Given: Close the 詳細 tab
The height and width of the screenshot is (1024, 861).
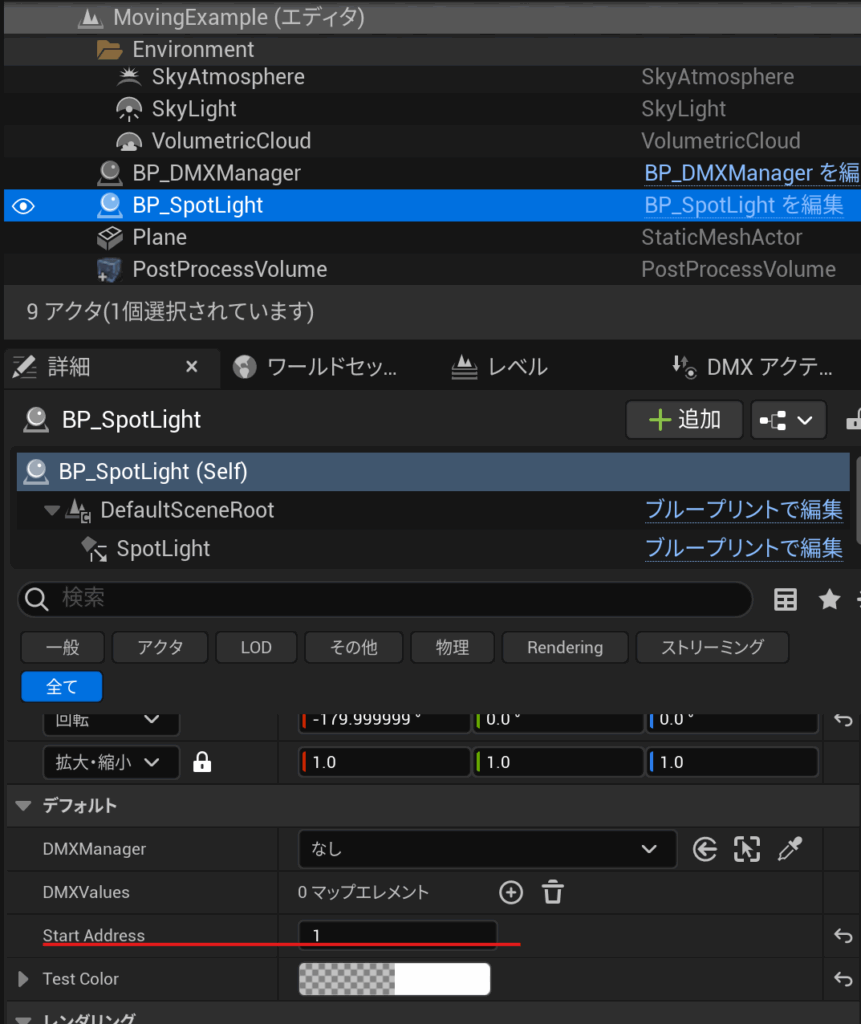Looking at the screenshot, I should pos(191,367).
